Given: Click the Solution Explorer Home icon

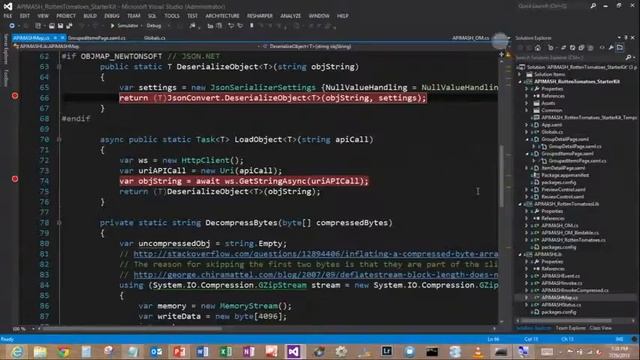Looking at the screenshot, I should pos(538,48).
